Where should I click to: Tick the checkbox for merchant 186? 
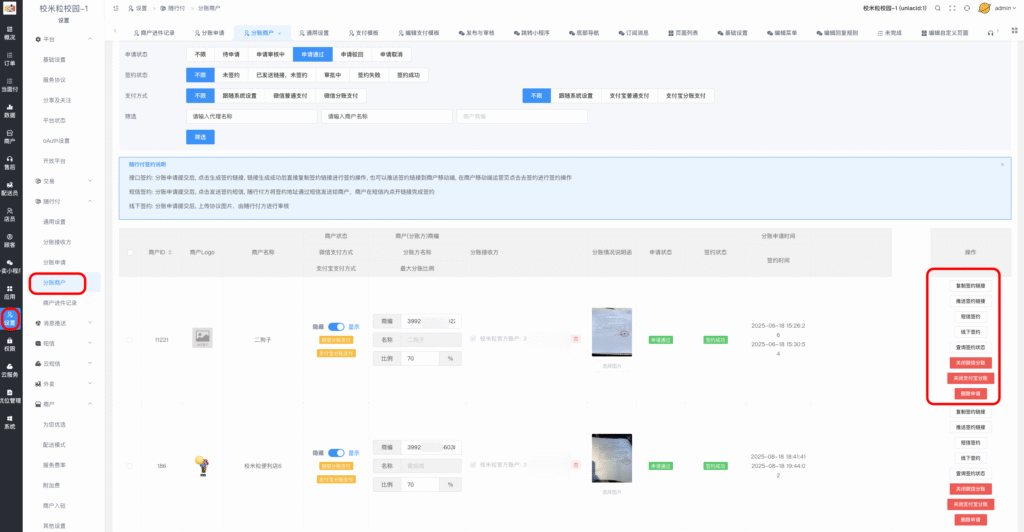tap(129, 465)
